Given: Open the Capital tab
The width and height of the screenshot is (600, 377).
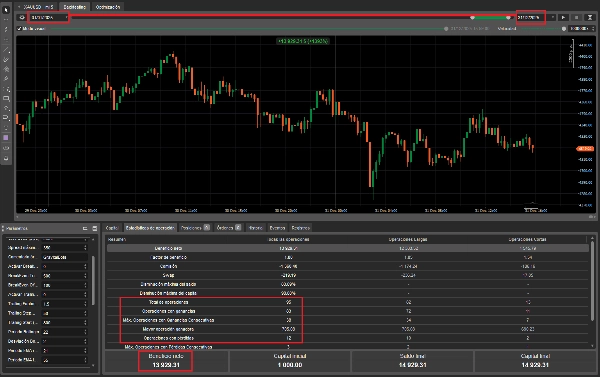Looking at the screenshot, I should pyautogui.click(x=112, y=228).
